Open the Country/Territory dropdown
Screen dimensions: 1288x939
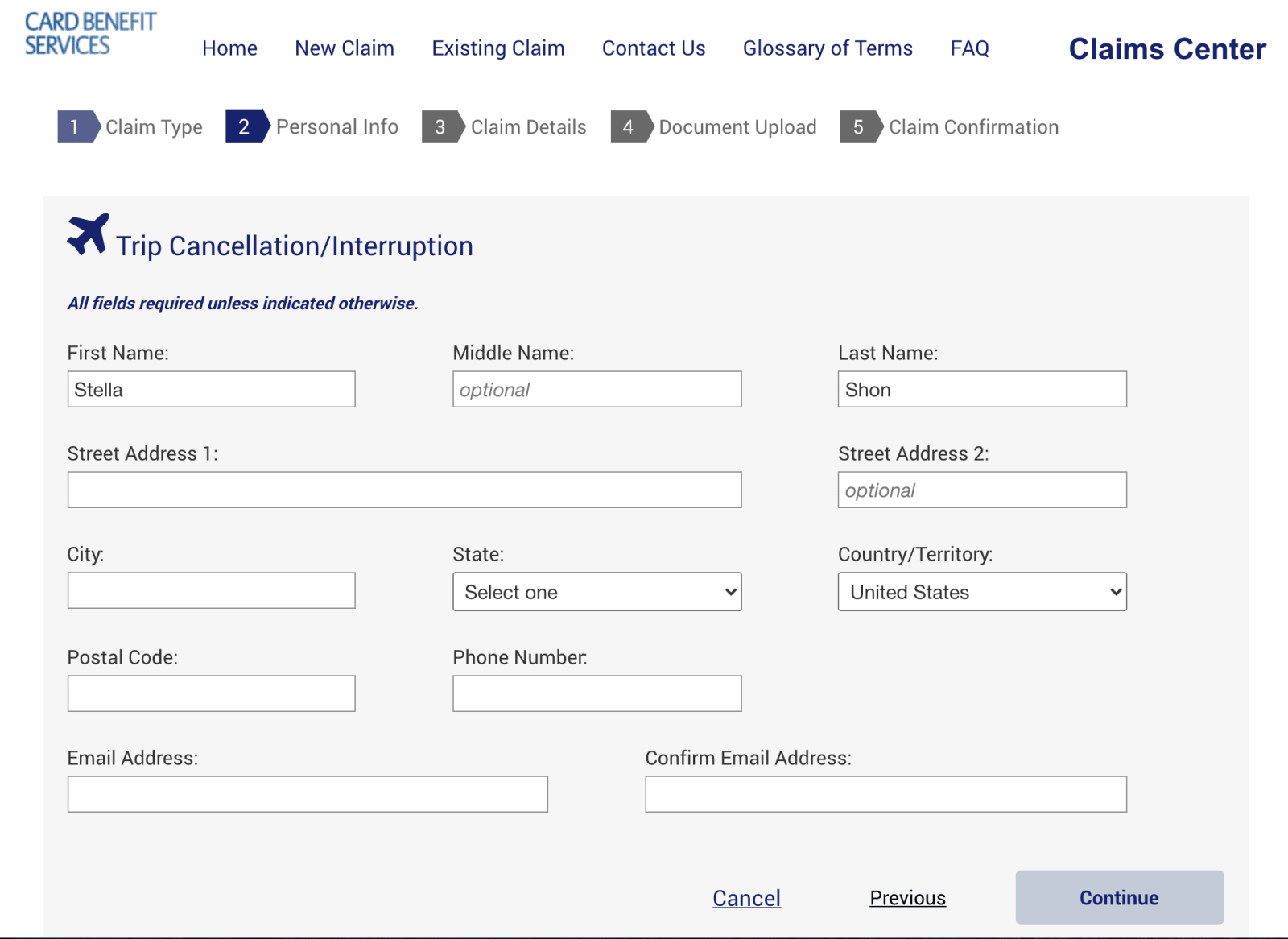click(x=981, y=592)
